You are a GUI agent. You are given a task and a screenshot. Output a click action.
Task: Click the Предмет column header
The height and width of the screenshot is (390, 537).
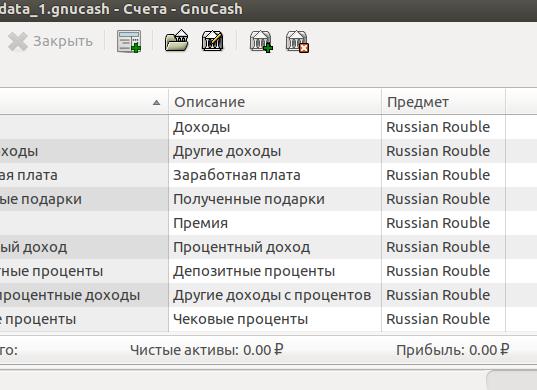pyautogui.click(x=443, y=102)
